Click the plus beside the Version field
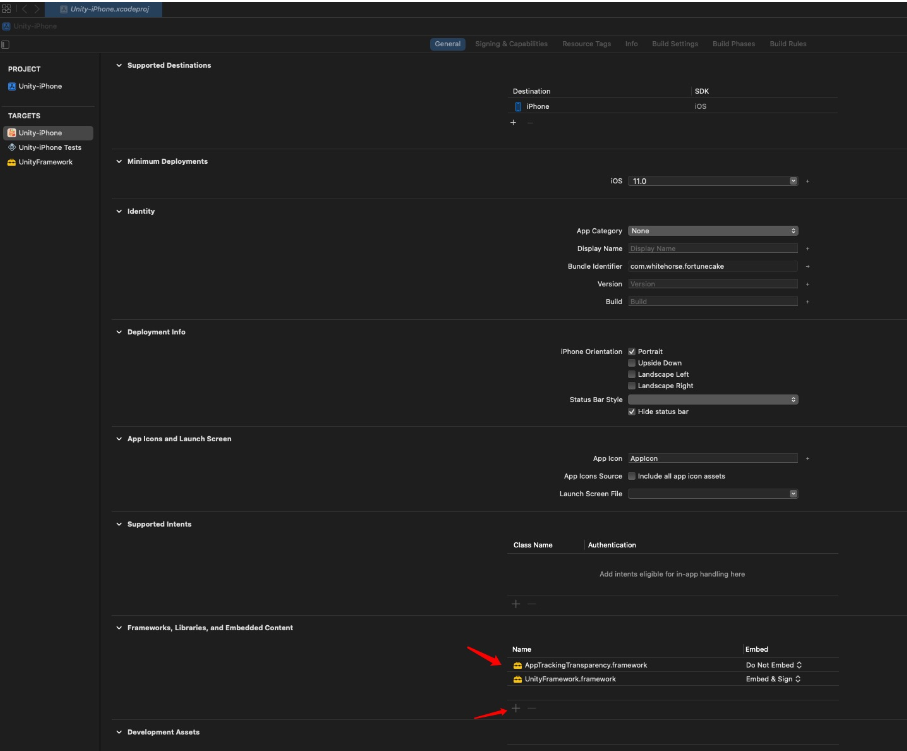Screen dimensions: 907x751 808,284
